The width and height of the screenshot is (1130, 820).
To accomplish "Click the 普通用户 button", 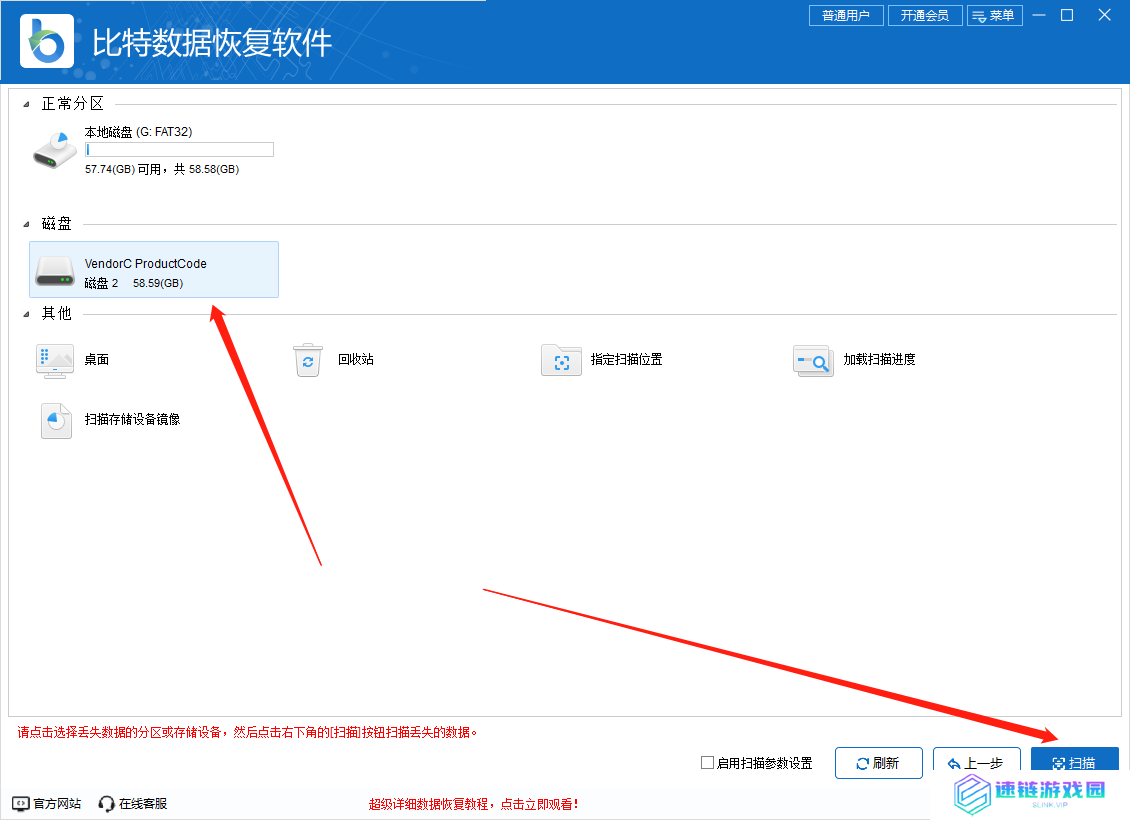I will point(846,15).
